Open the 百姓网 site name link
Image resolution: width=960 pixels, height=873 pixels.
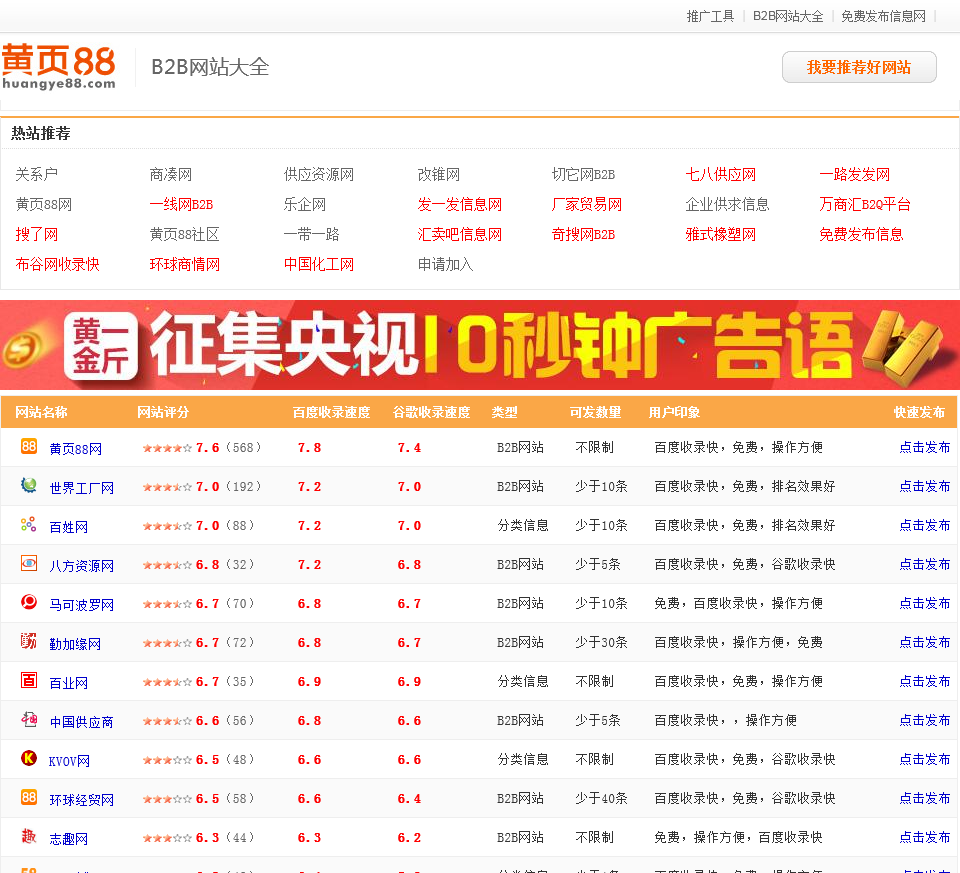coord(69,527)
